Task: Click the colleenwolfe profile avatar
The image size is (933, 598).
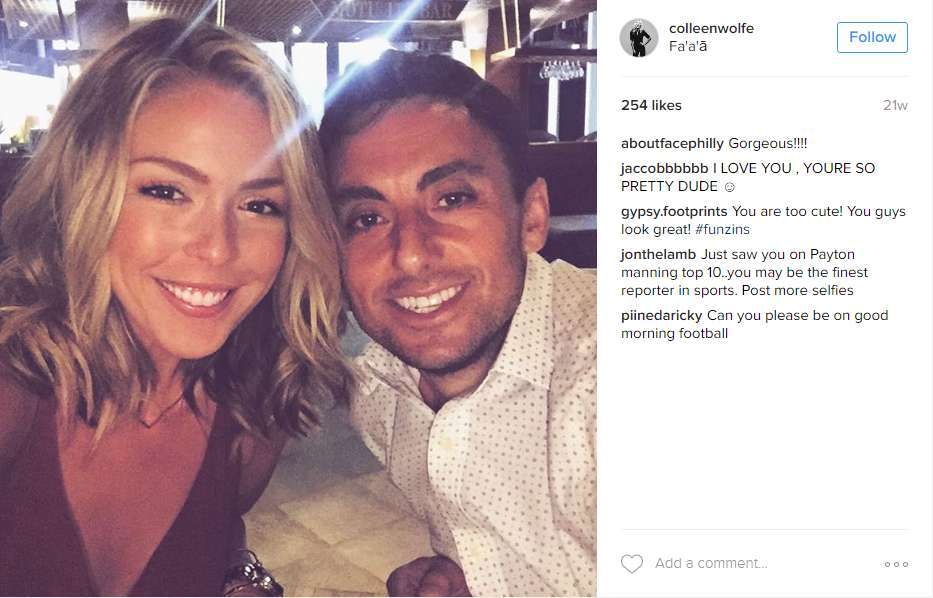Action: pos(639,38)
